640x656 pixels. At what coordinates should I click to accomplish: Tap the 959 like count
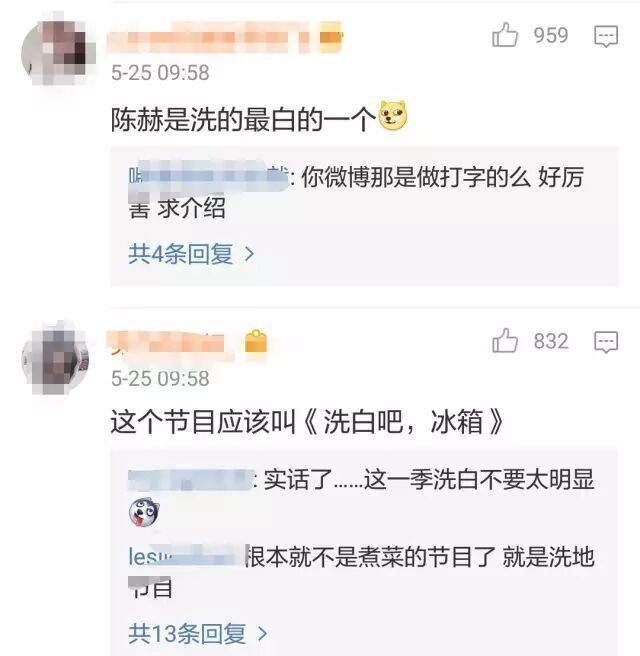coord(551,35)
